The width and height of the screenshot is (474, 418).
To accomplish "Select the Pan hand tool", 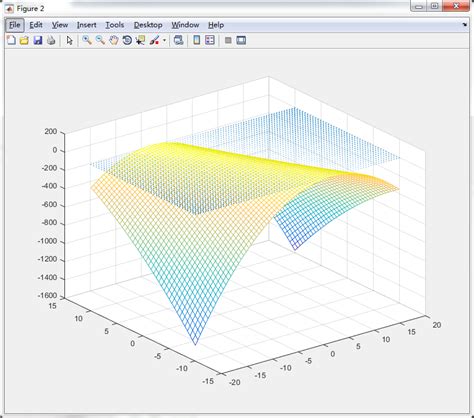I will tap(114, 40).
